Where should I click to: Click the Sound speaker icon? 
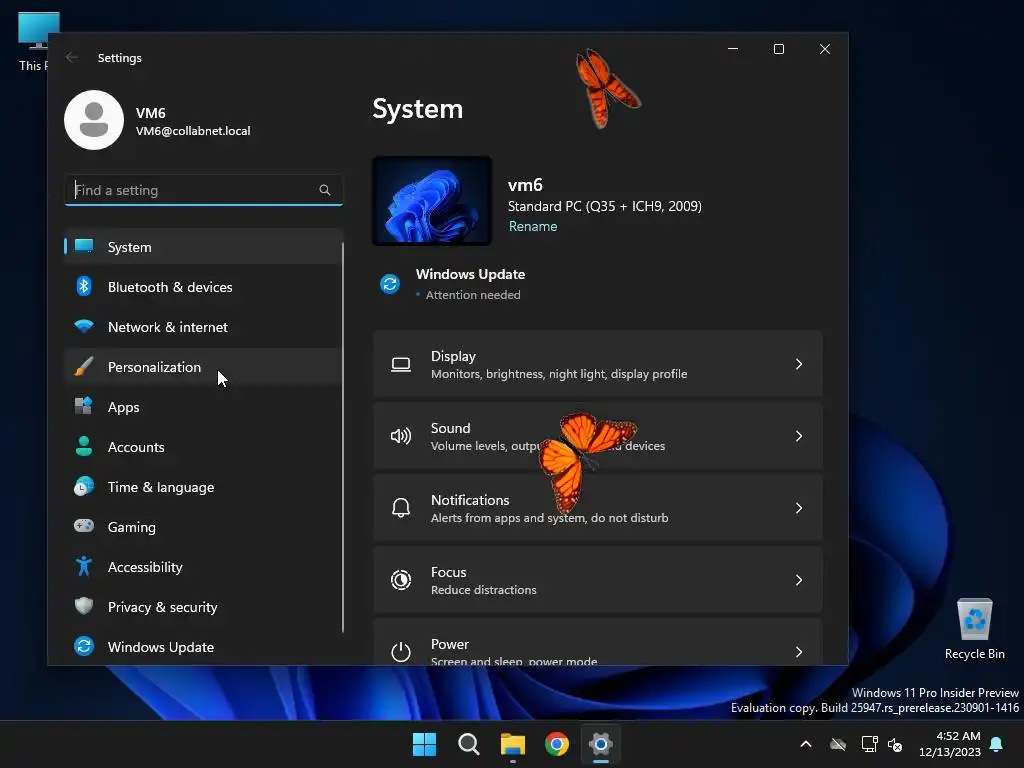click(401, 436)
